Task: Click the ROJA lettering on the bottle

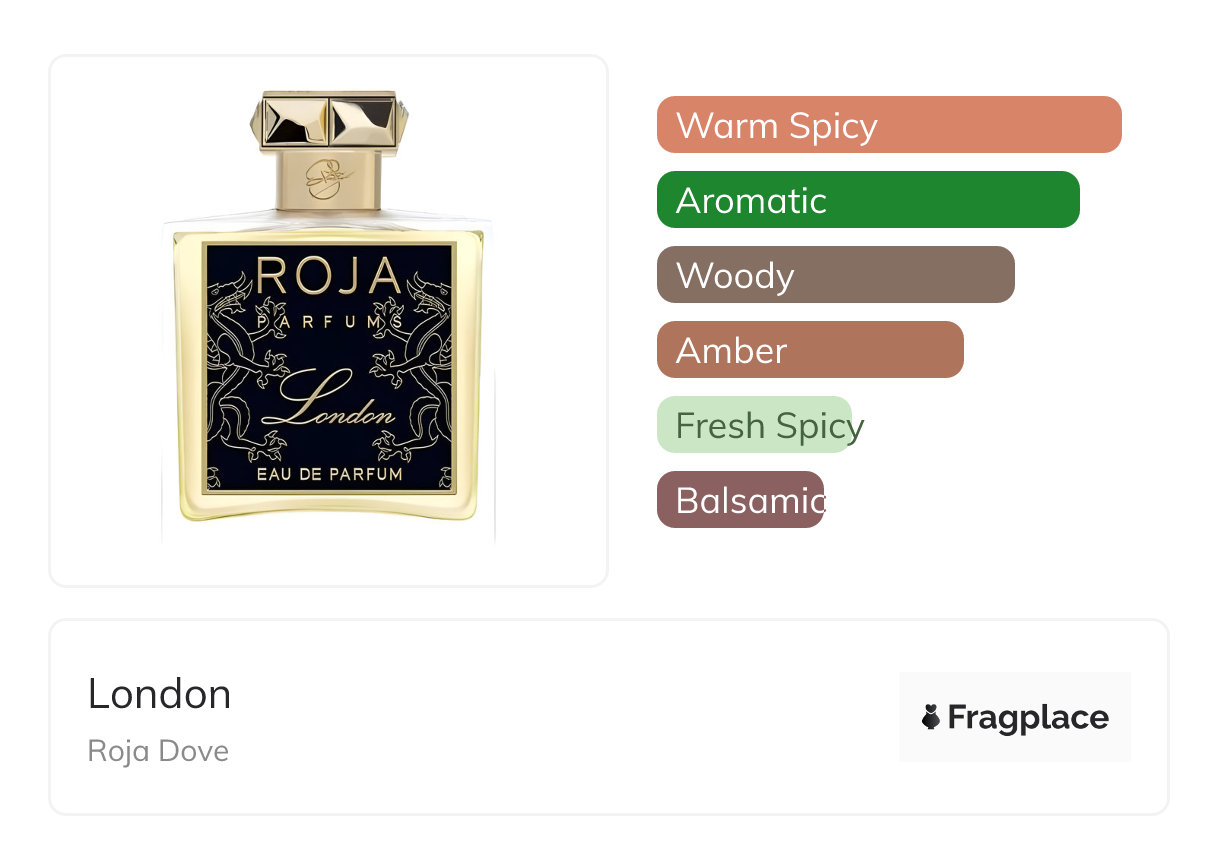Action: 328,277
